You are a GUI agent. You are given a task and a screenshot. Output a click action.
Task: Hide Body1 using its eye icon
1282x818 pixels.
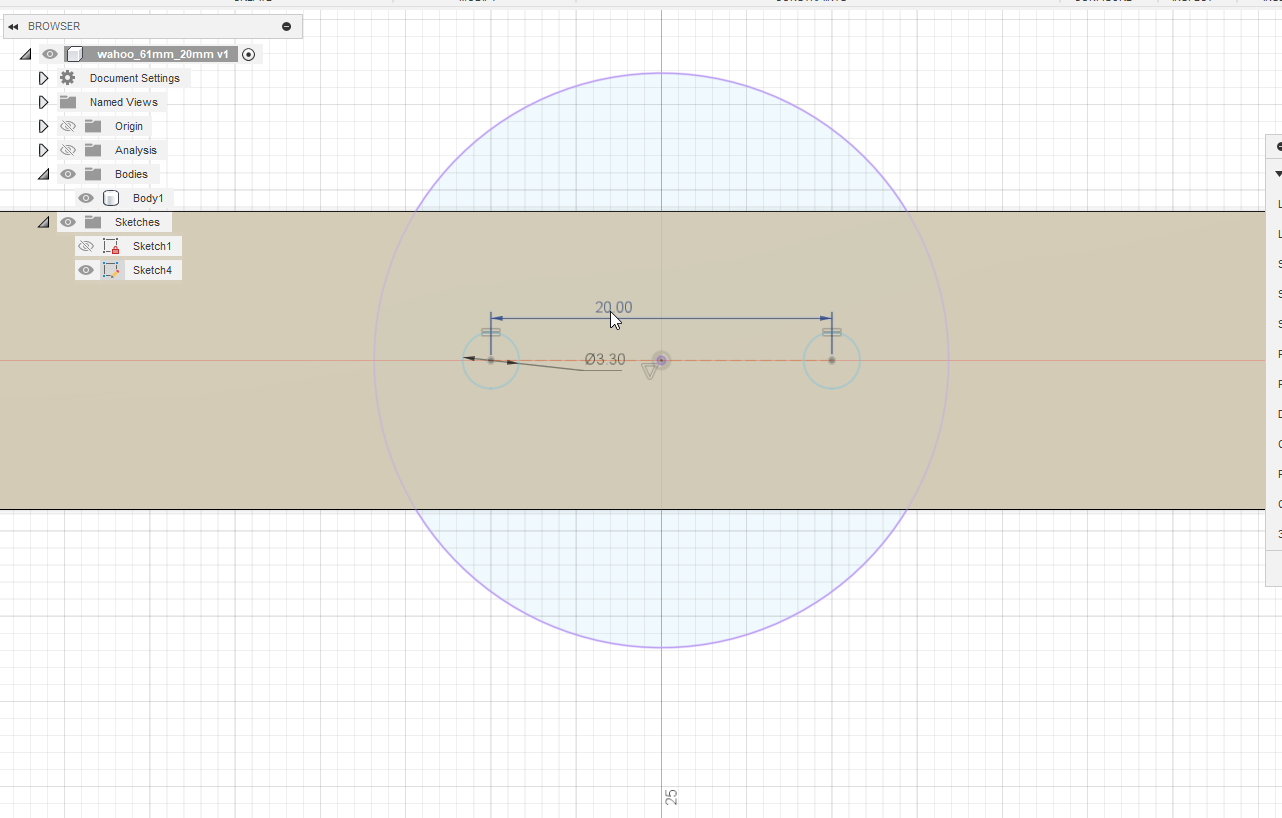point(86,198)
